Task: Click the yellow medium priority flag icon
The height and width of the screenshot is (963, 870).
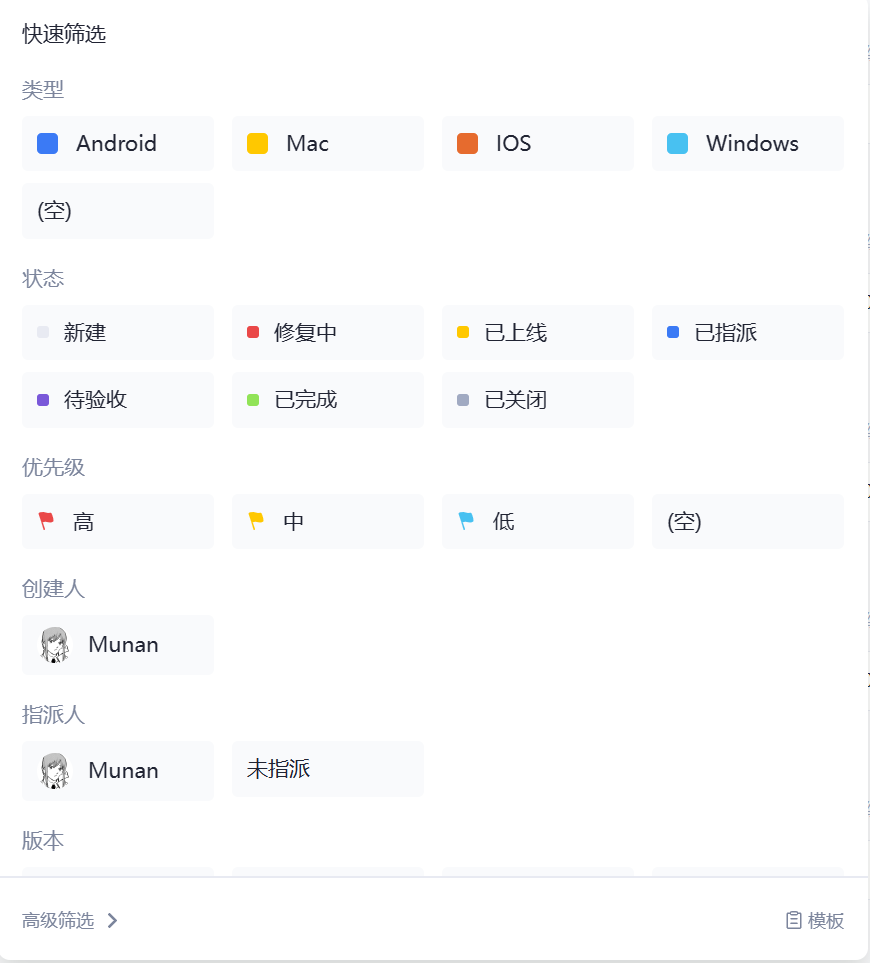Action: (x=256, y=521)
